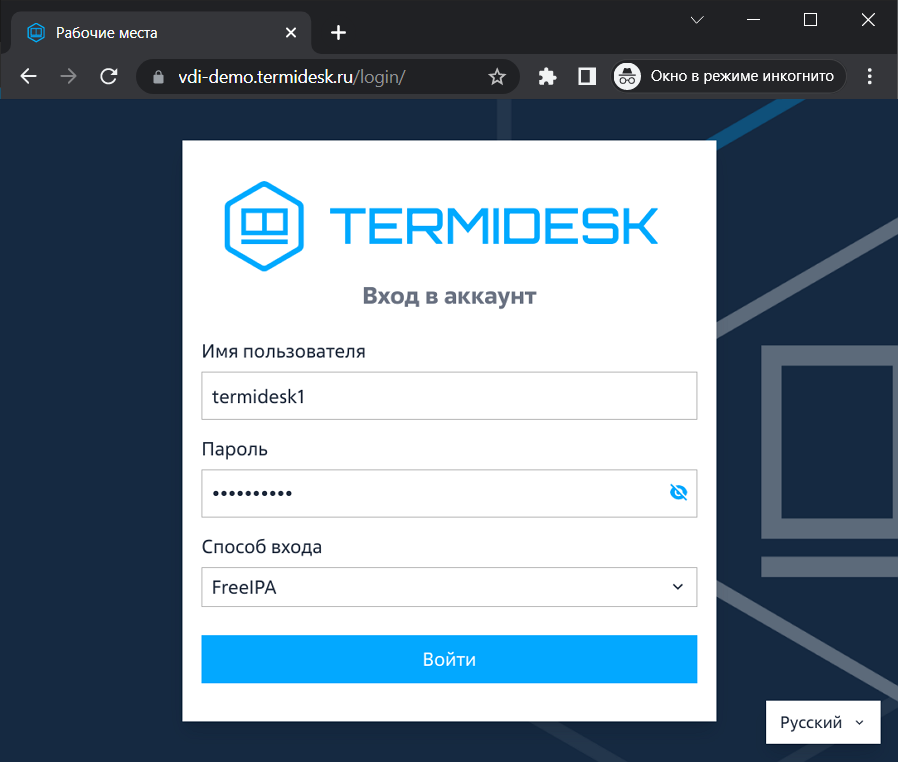Click the Способ входа label
The width and height of the screenshot is (898, 762).
tap(262, 547)
